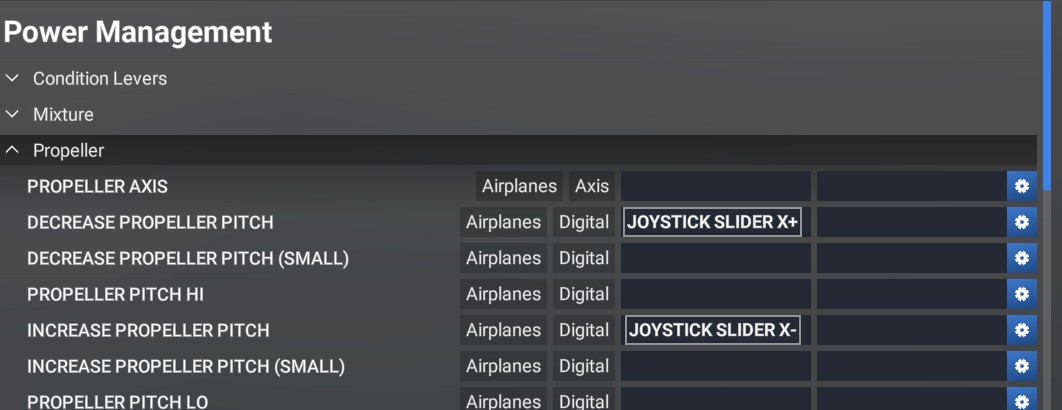Open gear settings for INCREASE PROPELLER PITCH (SMALL)
The image size is (1062, 410).
click(1021, 366)
